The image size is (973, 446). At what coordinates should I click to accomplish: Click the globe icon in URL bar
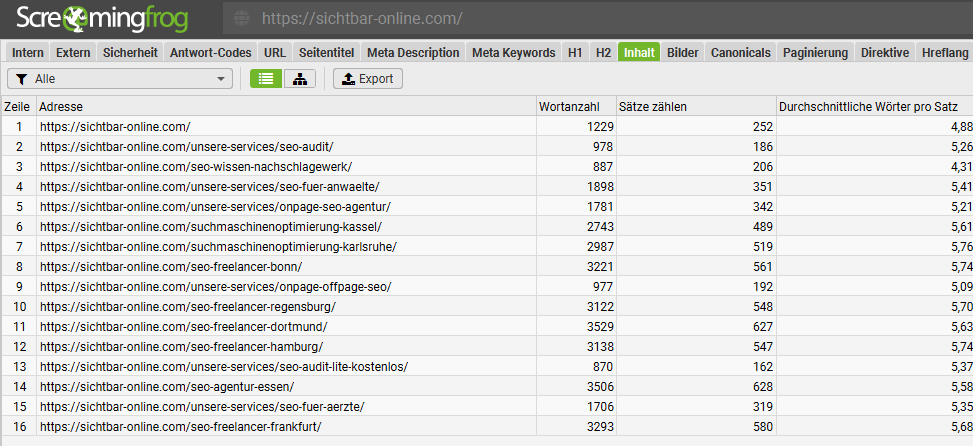pyautogui.click(x=240, y=18)
